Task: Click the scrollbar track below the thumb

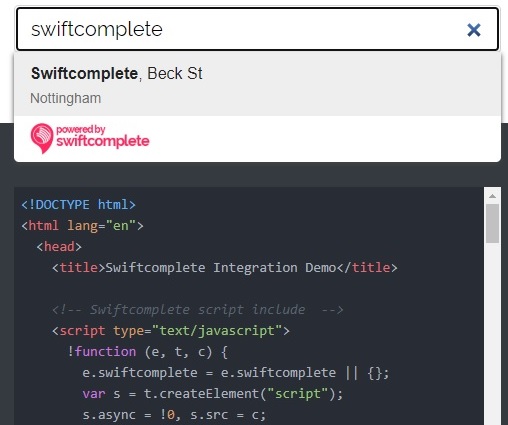Action: click(492, 333)
